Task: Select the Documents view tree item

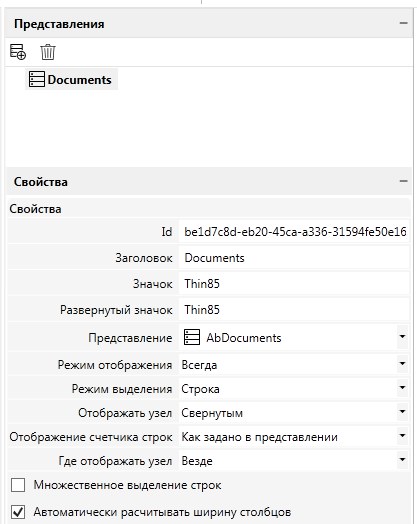Action: (72, 79)
